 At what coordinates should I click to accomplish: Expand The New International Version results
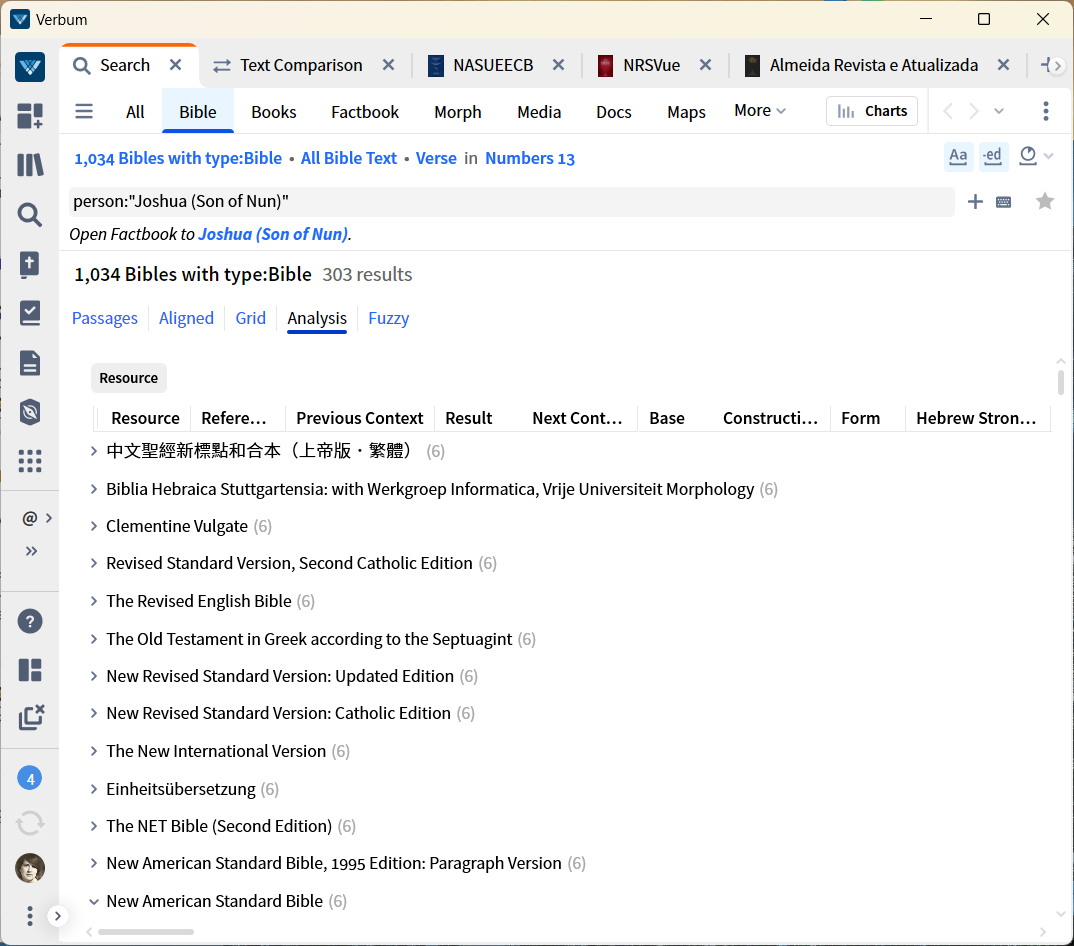(x=94, y=751)
